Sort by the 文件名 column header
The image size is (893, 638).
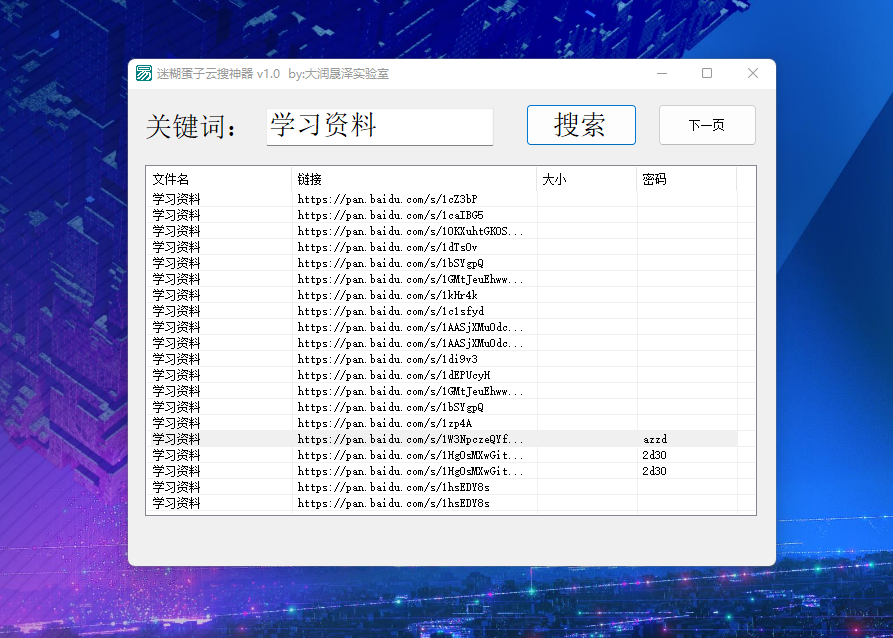click(218, 179)
